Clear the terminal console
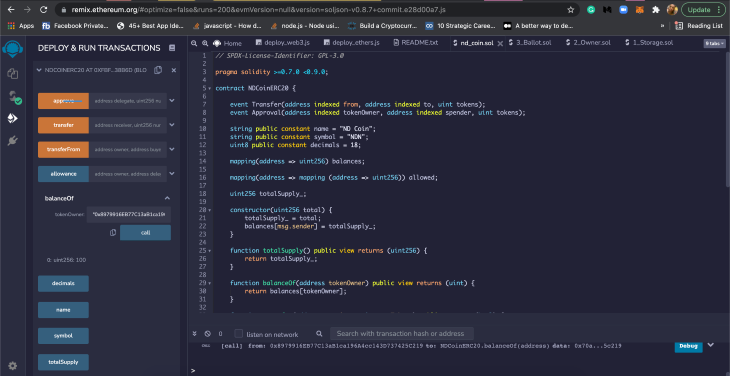This screenshot has width=730, height=376. click(x=208, y=334)
